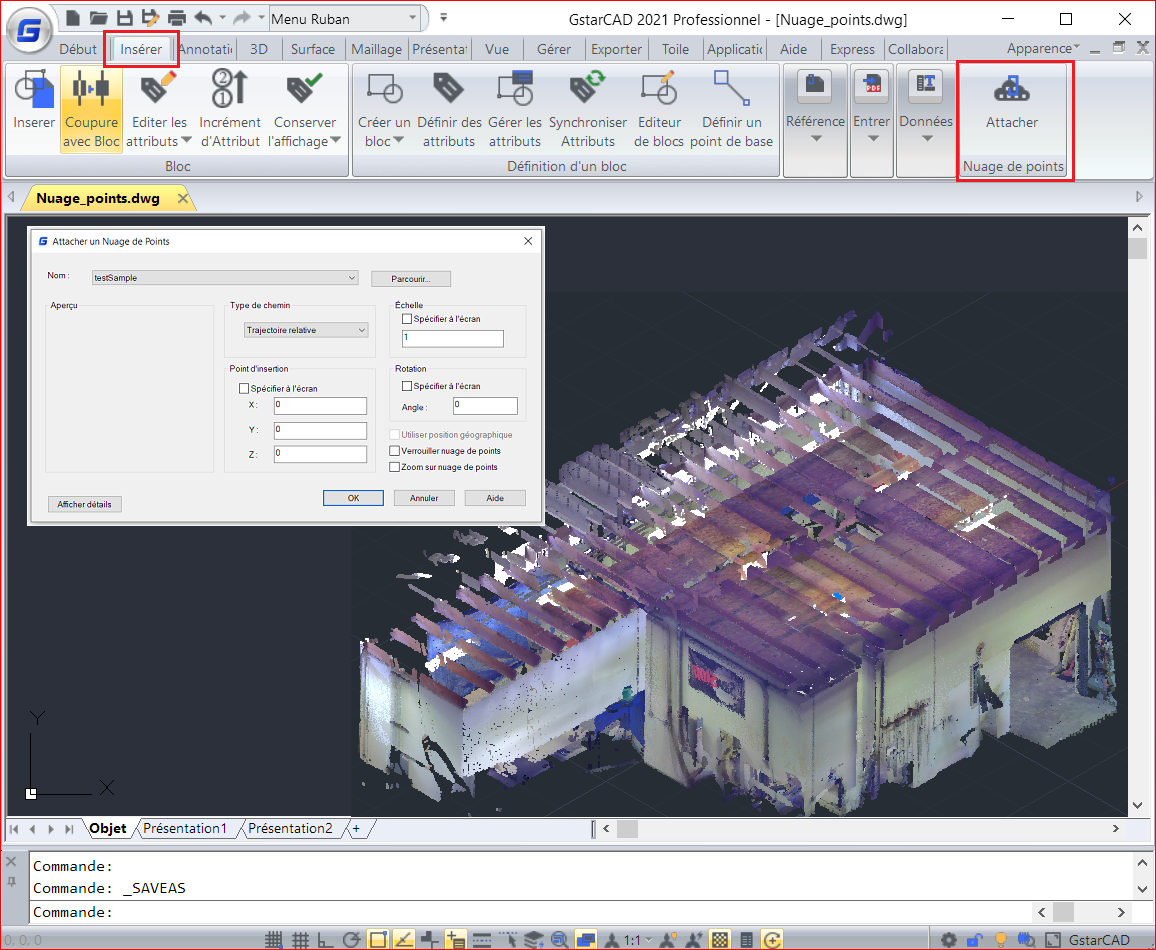Toggle object snap in status bar
This screenshot has width=1156, height=950.
[377, 940]
